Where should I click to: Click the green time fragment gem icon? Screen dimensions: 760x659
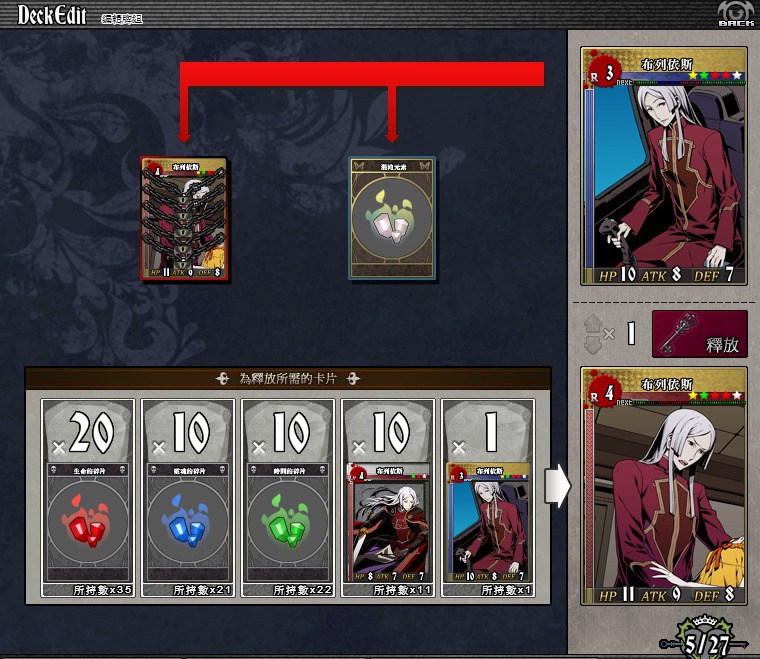[x=288, y=522]
